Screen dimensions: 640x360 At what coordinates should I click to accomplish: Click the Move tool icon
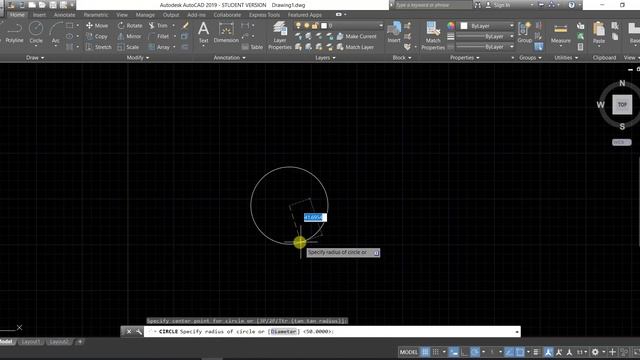coord(89,25)
